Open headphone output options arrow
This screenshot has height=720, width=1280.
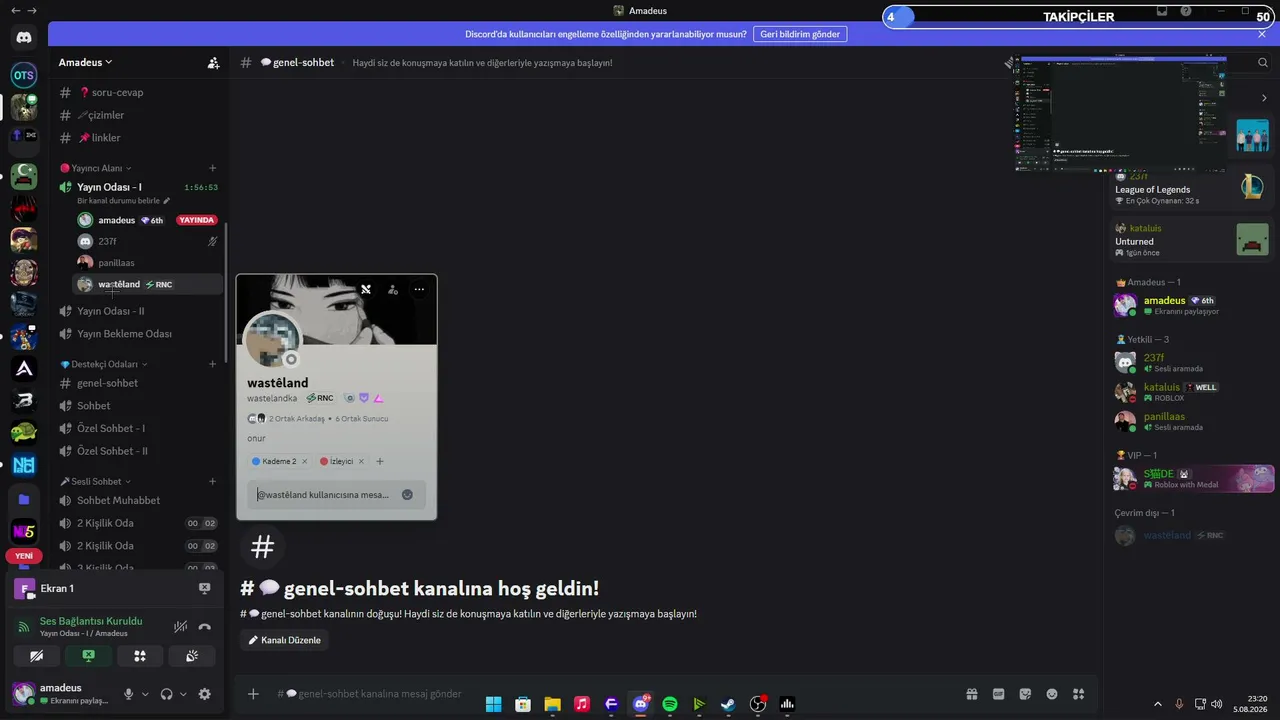(x=184, y=694)
